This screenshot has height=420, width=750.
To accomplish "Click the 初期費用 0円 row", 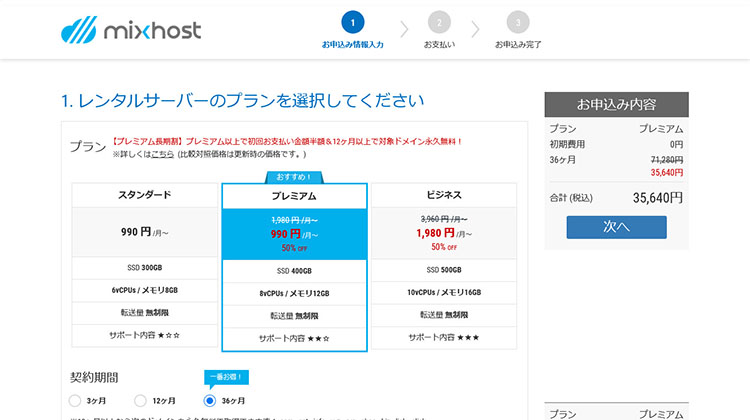I will 617,144.
